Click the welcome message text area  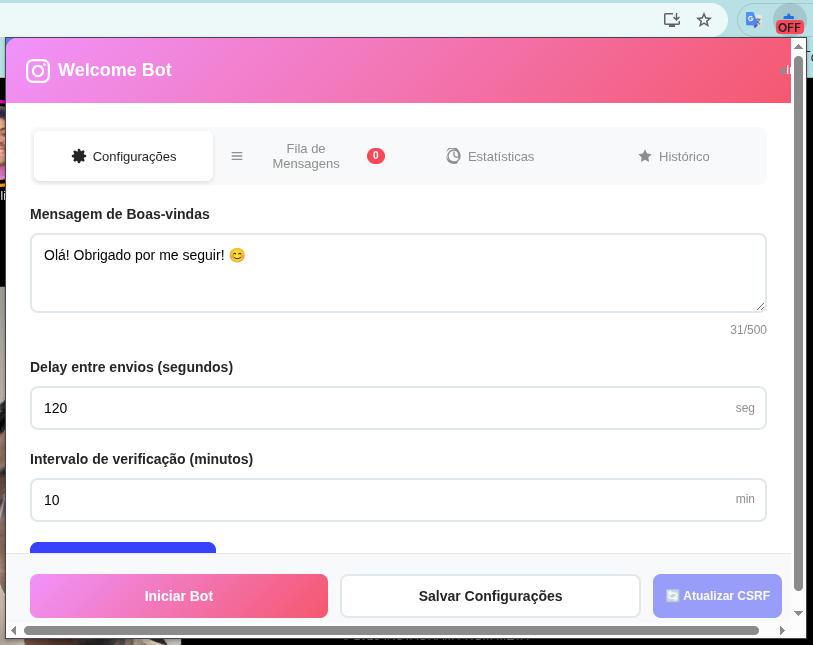click(x=398, y=272)
